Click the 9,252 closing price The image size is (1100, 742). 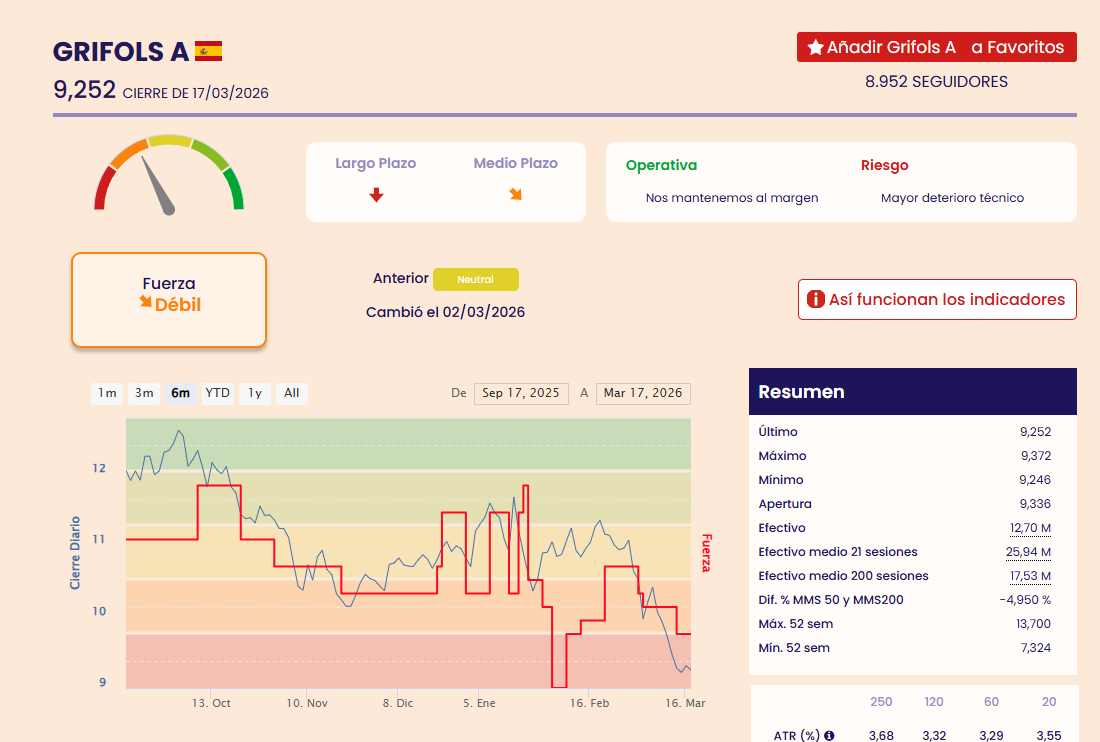[x=85, y=90]
